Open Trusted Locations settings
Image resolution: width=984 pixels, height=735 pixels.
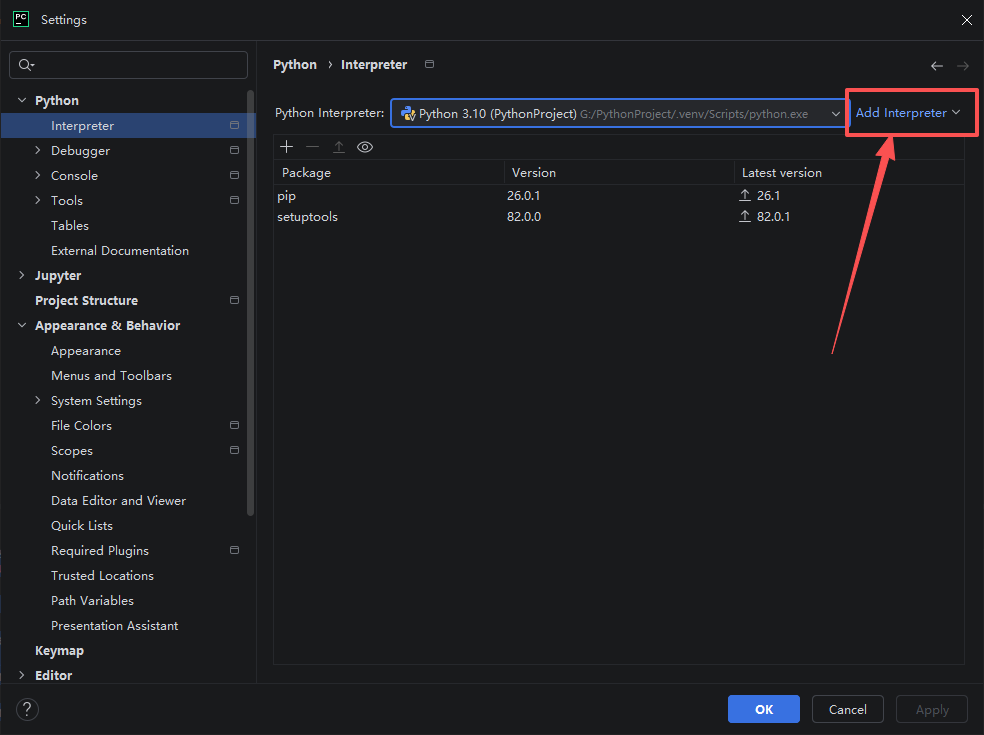tap(102, 576)
